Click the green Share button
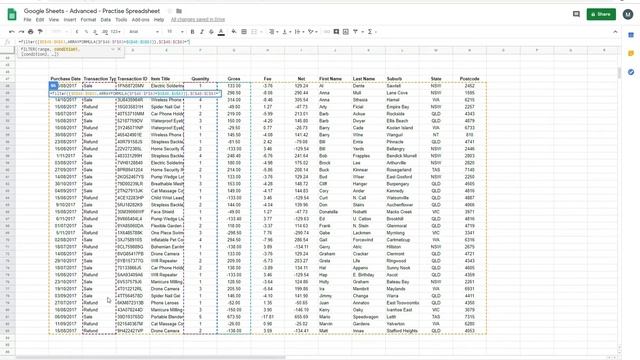Viewport: 640px width, 360px height. point(601,14)
